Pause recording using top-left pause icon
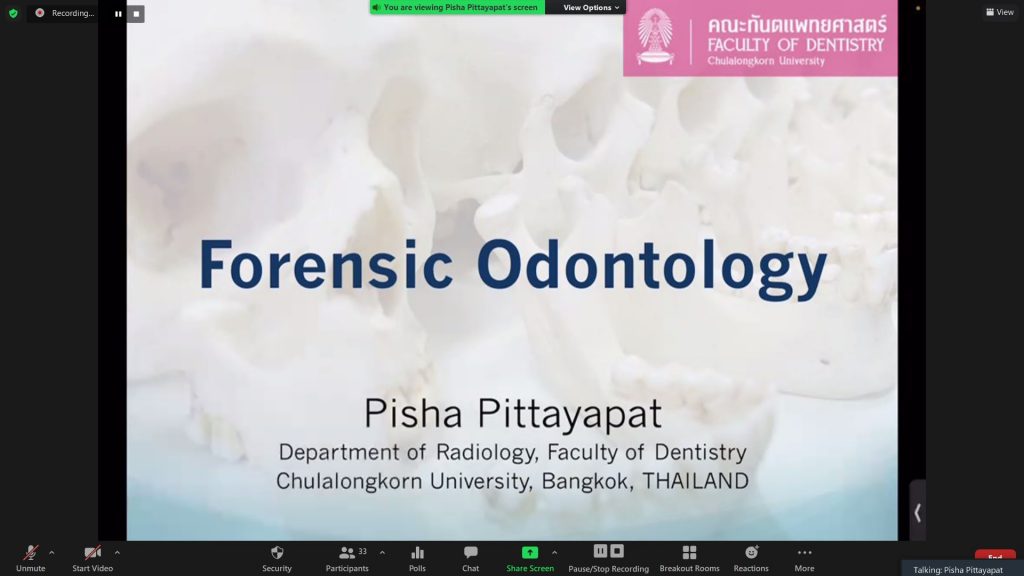The height and width of the screenshot is (576, 1024). coord(118,14)
